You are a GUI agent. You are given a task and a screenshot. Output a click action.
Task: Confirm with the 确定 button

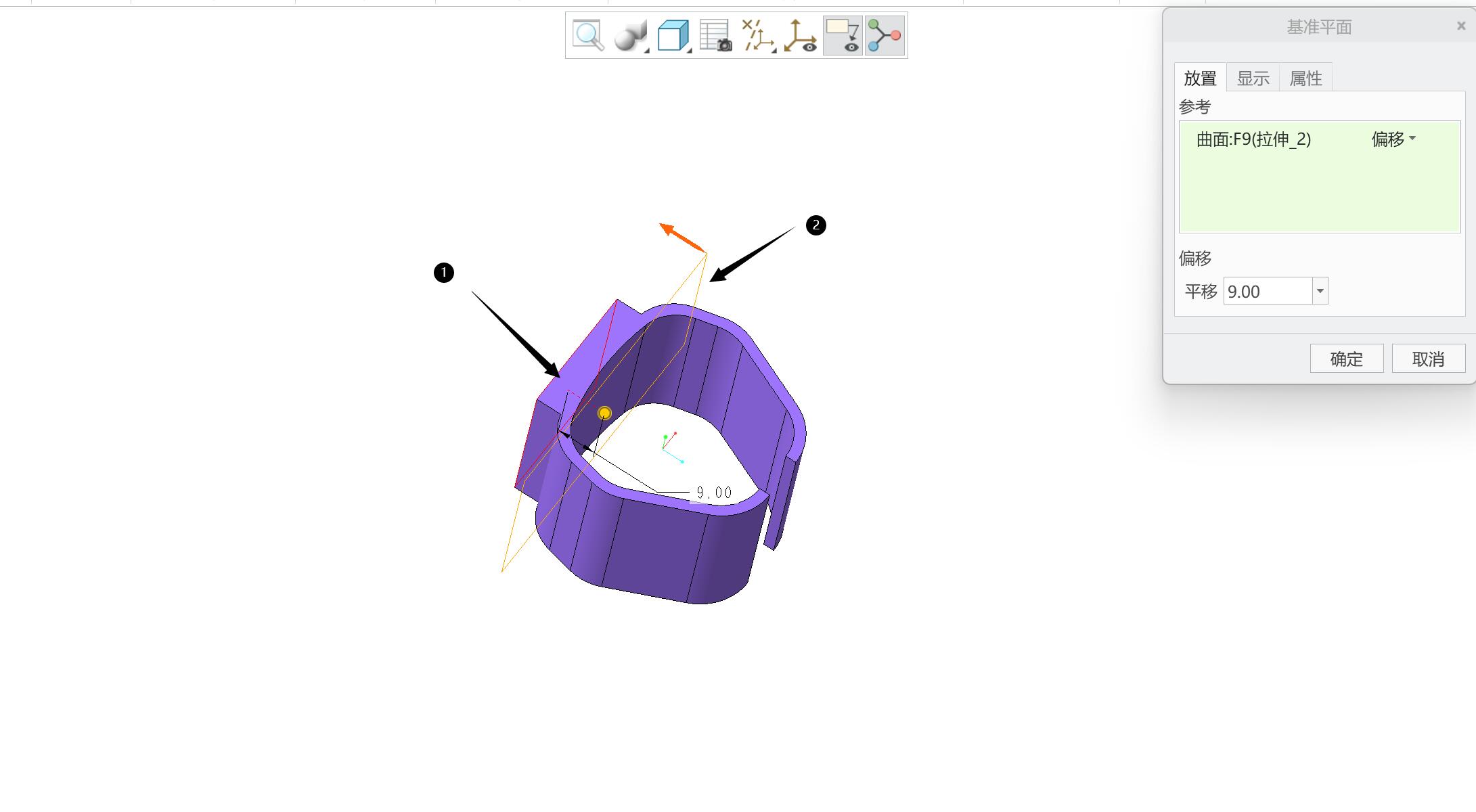1346,359
